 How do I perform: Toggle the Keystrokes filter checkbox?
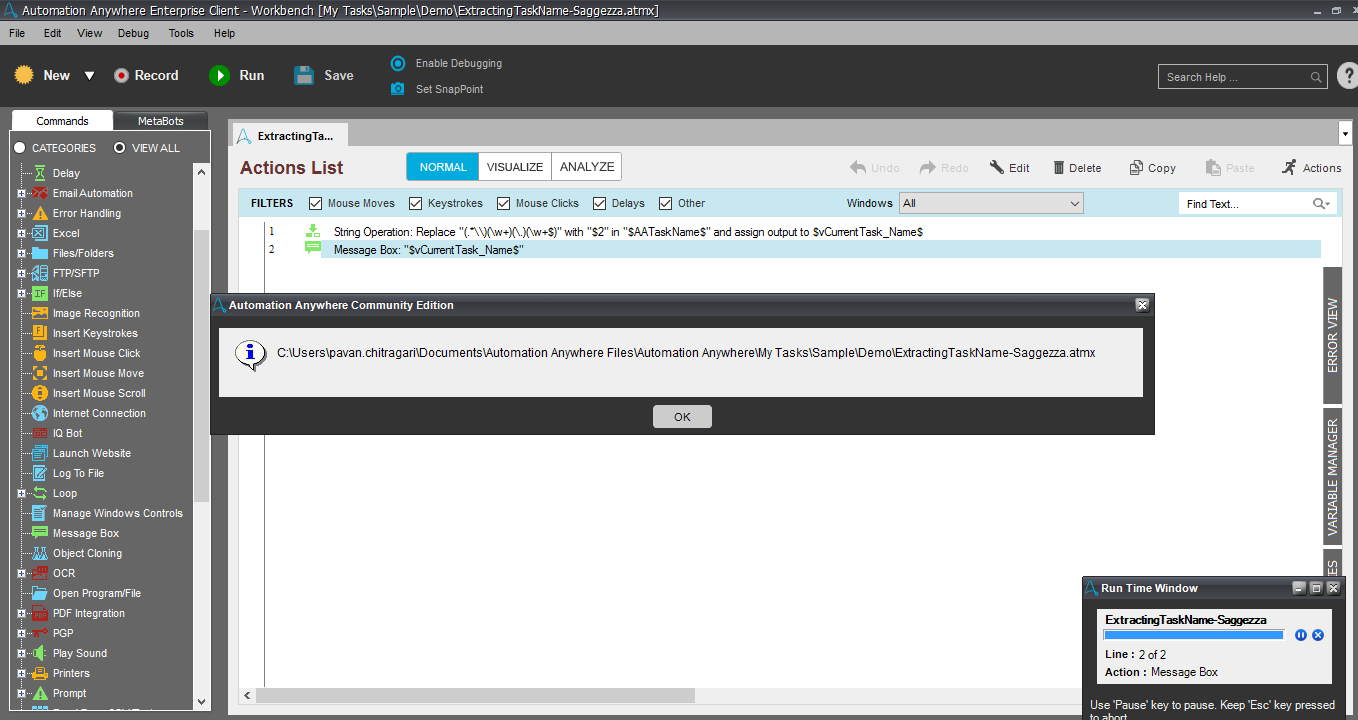pyautogui.click(x=416, y=203)
